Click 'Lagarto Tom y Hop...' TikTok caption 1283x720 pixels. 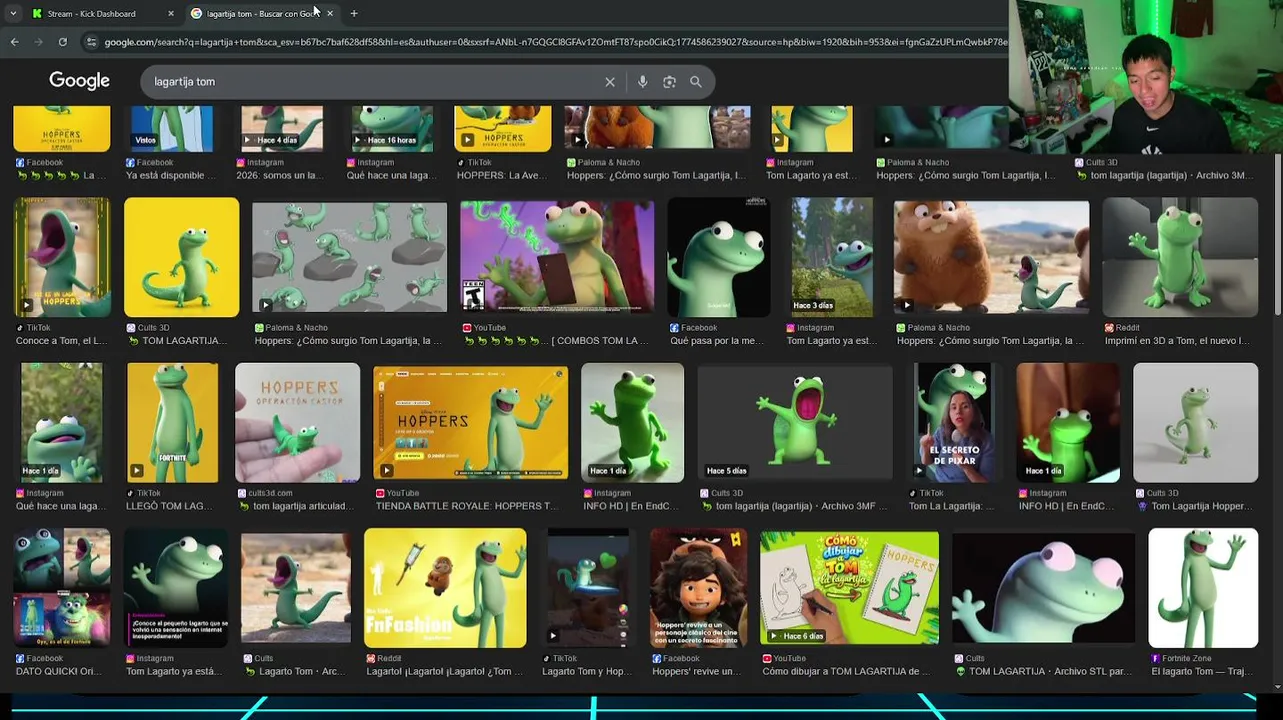(587, 671)
